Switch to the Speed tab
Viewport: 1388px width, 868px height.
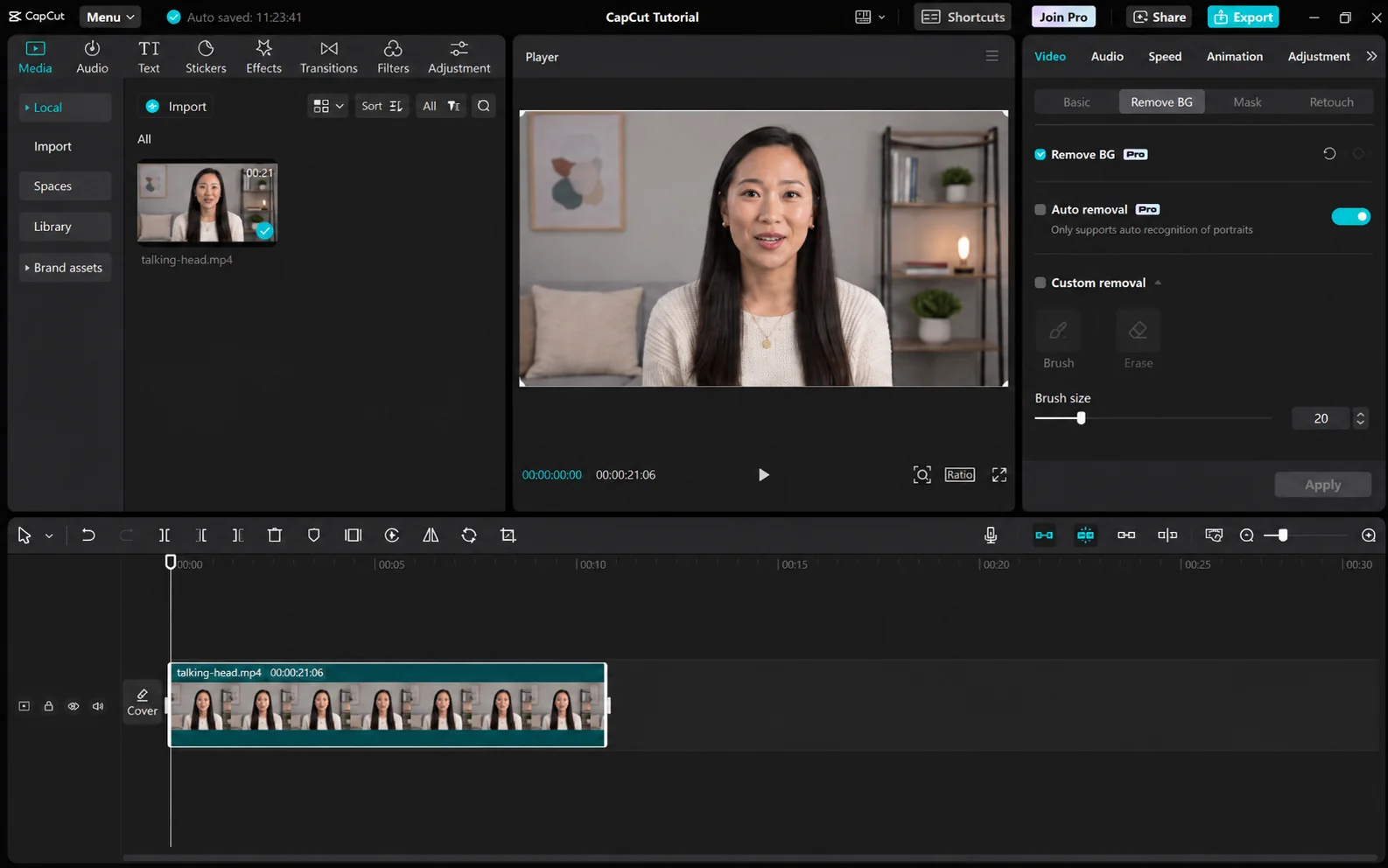(x=1165, y=56)
